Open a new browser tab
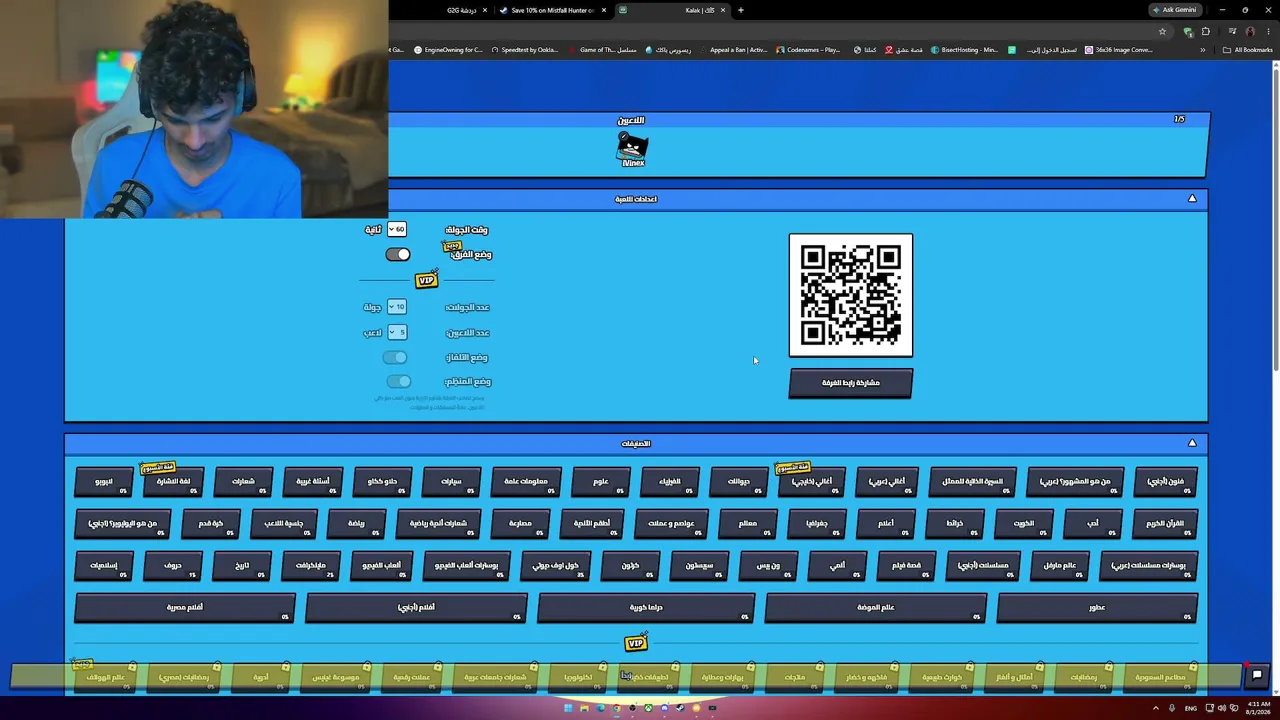The height and width of the screenshot is (720, 1280). click(740, 10)
